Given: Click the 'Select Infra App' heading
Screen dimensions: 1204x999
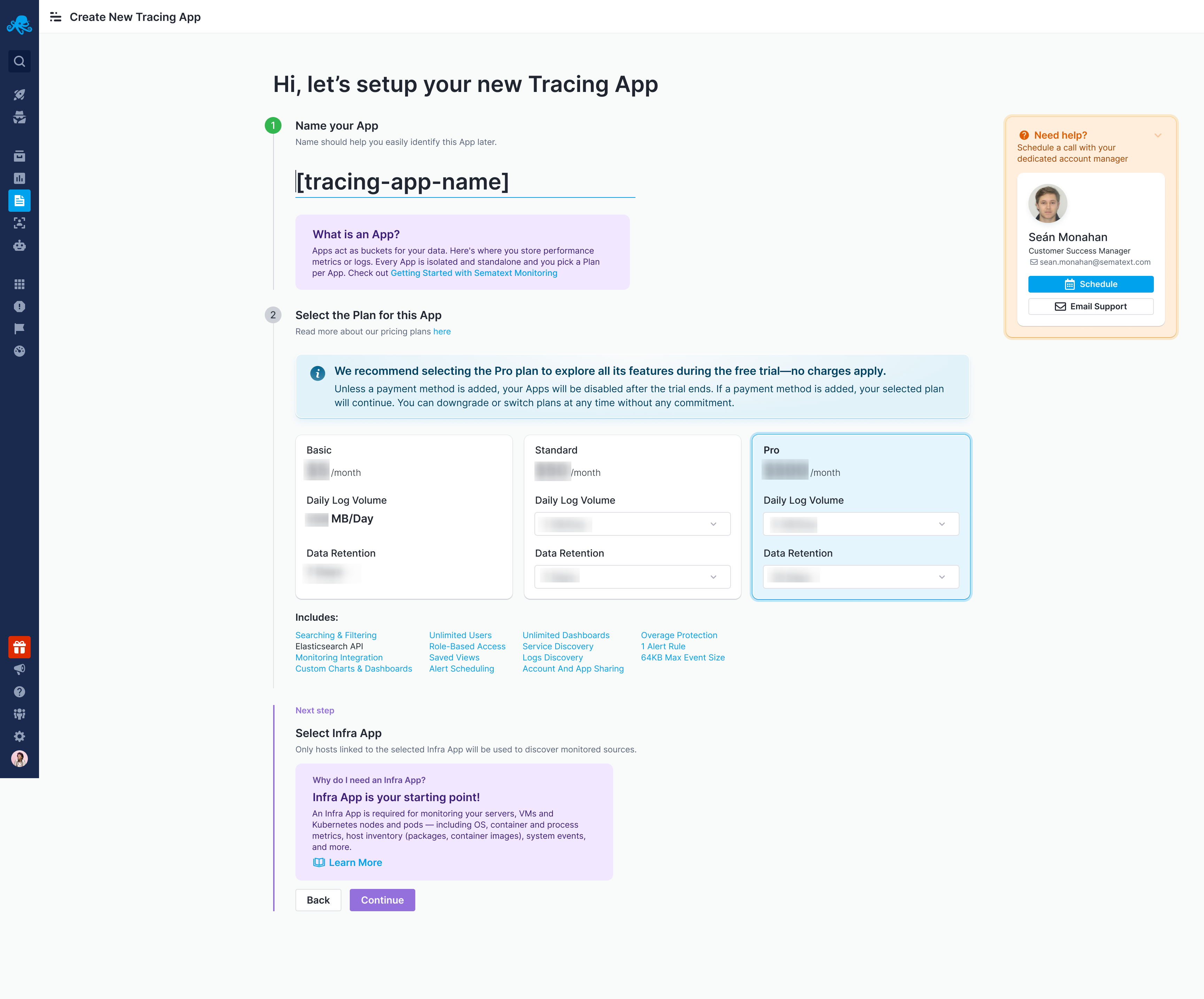Looking at the screenshot, I should [338, 733].
